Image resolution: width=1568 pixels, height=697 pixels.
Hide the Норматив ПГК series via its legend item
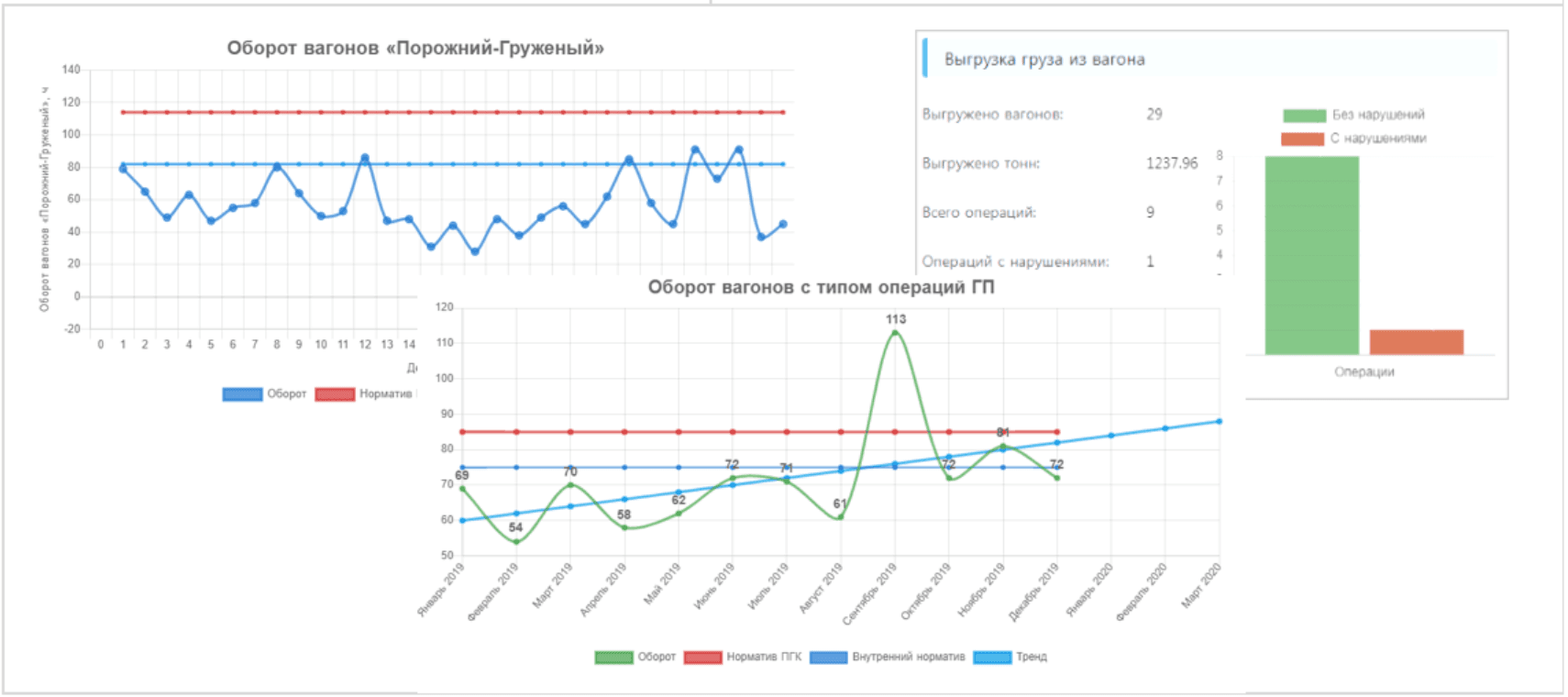click(743, 657)
